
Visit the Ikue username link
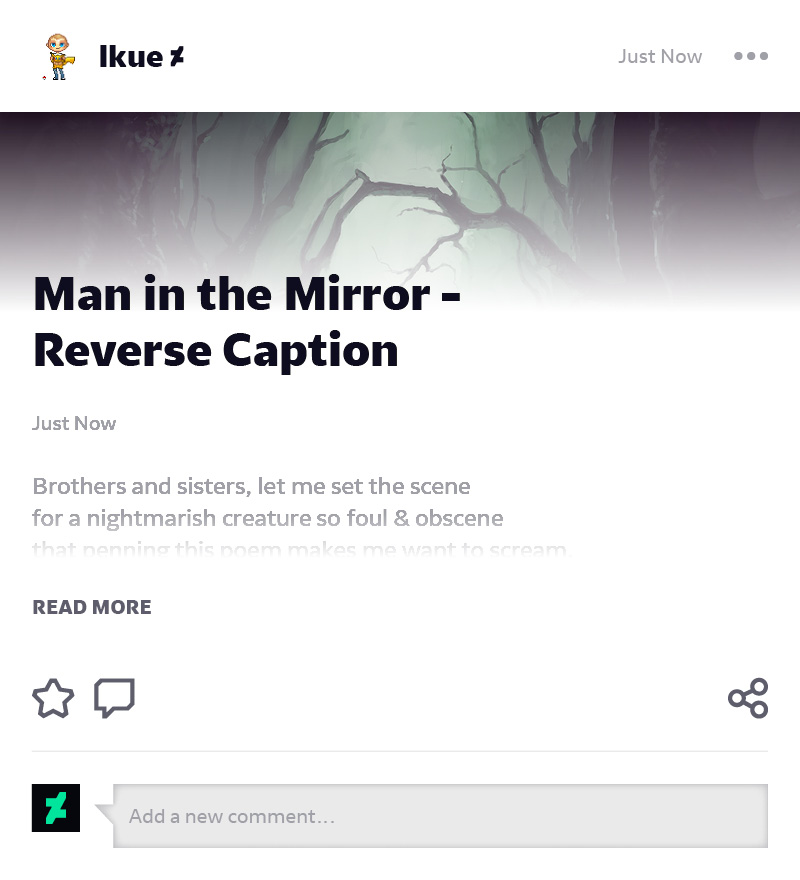coord(131,57)
